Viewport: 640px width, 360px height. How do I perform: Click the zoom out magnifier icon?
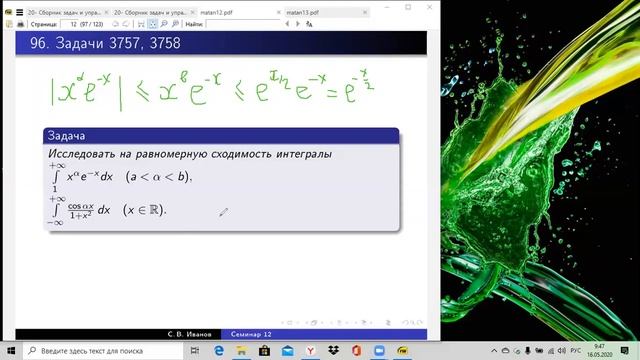pos(164,24)
